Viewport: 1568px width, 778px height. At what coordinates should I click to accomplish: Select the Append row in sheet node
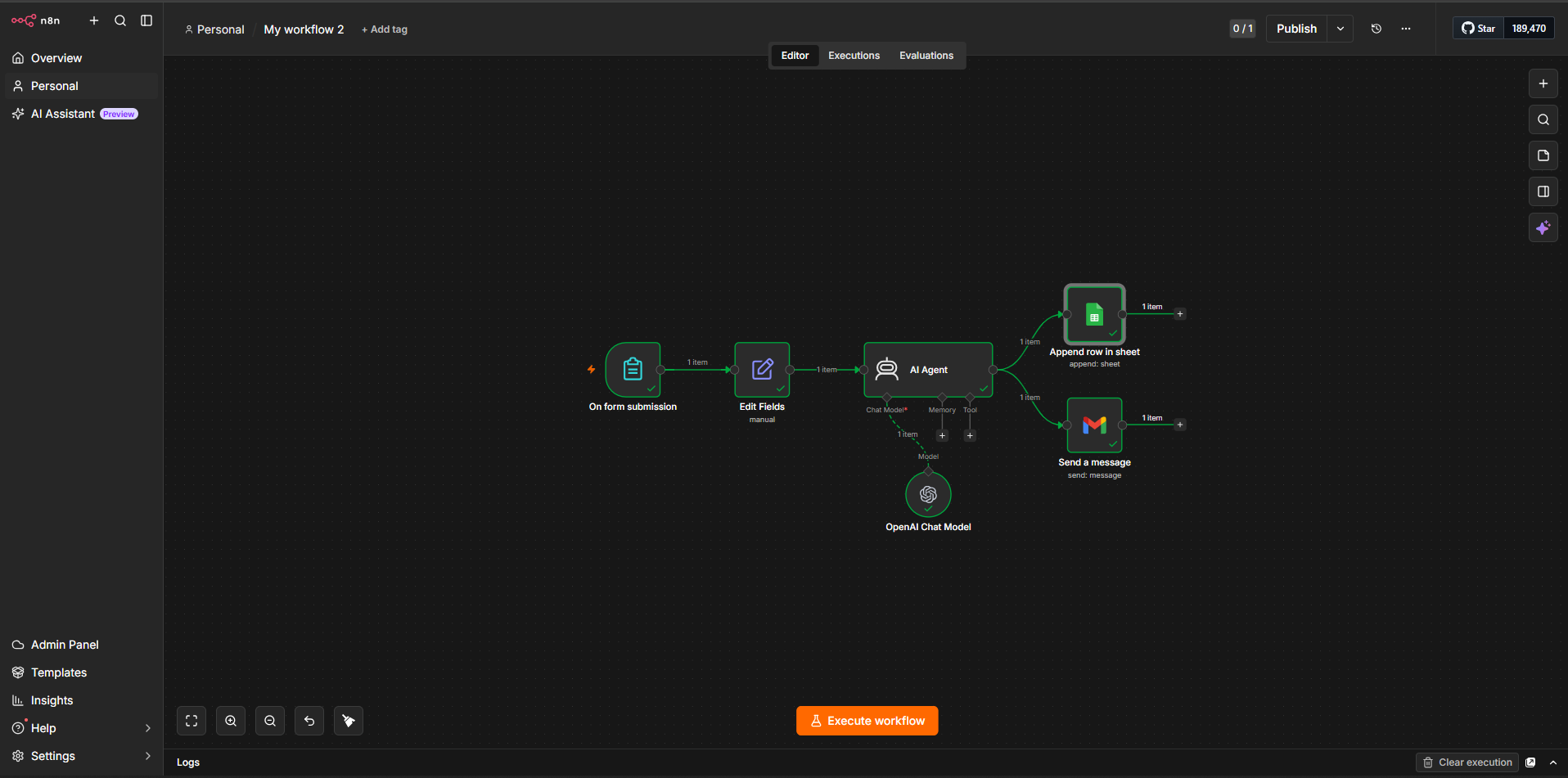(x=1094, y=314)
